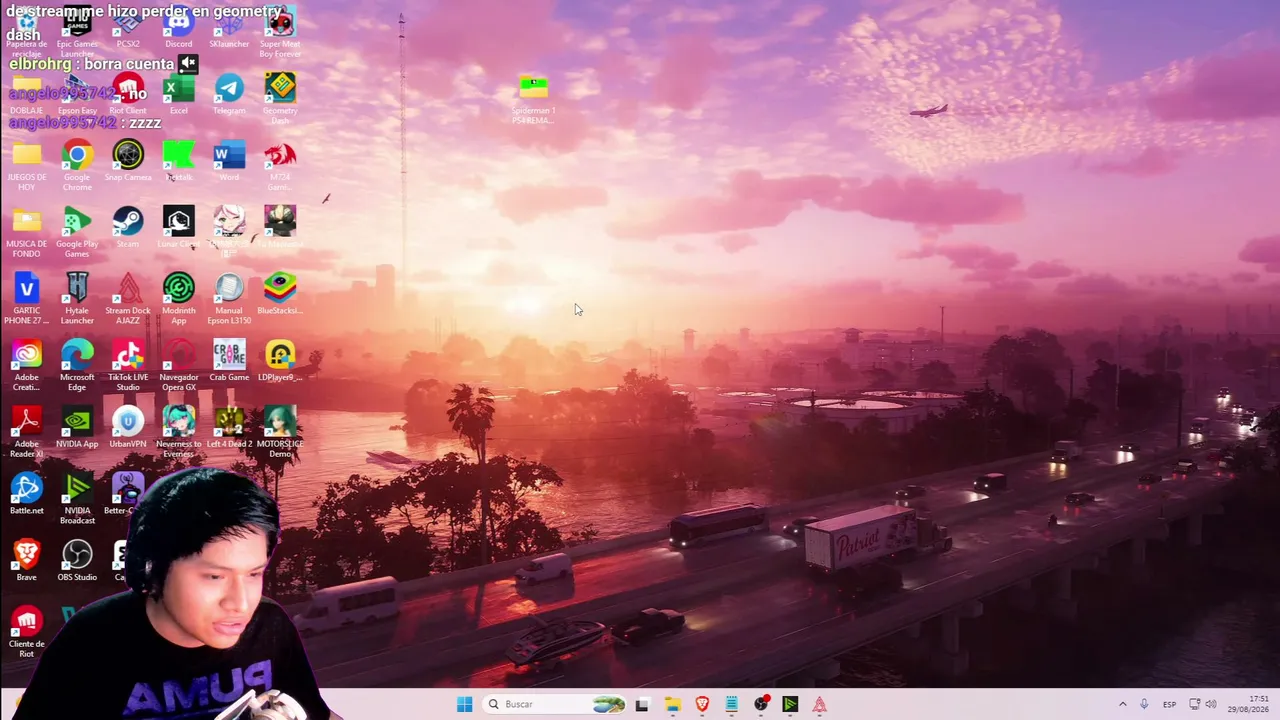This screenshot has height=720, width=1280.
Task: Select the MOTORSLICE Demo shortcut
Action: [280, 432]
